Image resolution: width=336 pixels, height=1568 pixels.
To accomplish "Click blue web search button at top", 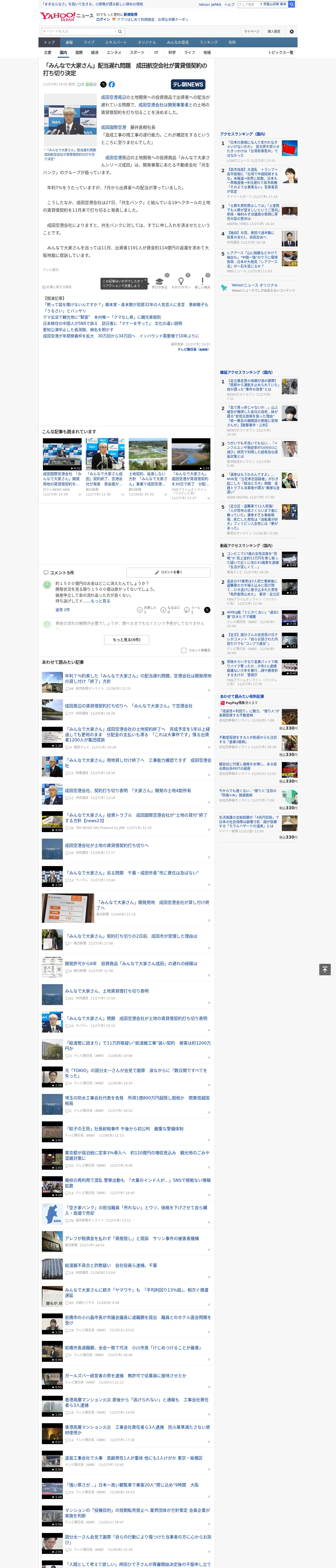I will (x=292, y=4).
